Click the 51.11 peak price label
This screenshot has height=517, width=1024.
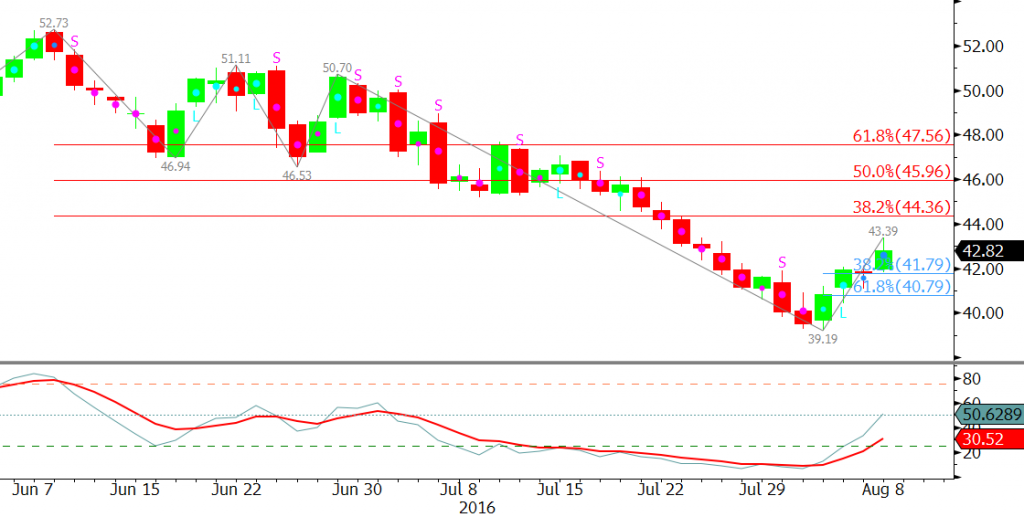pos(236,58)
